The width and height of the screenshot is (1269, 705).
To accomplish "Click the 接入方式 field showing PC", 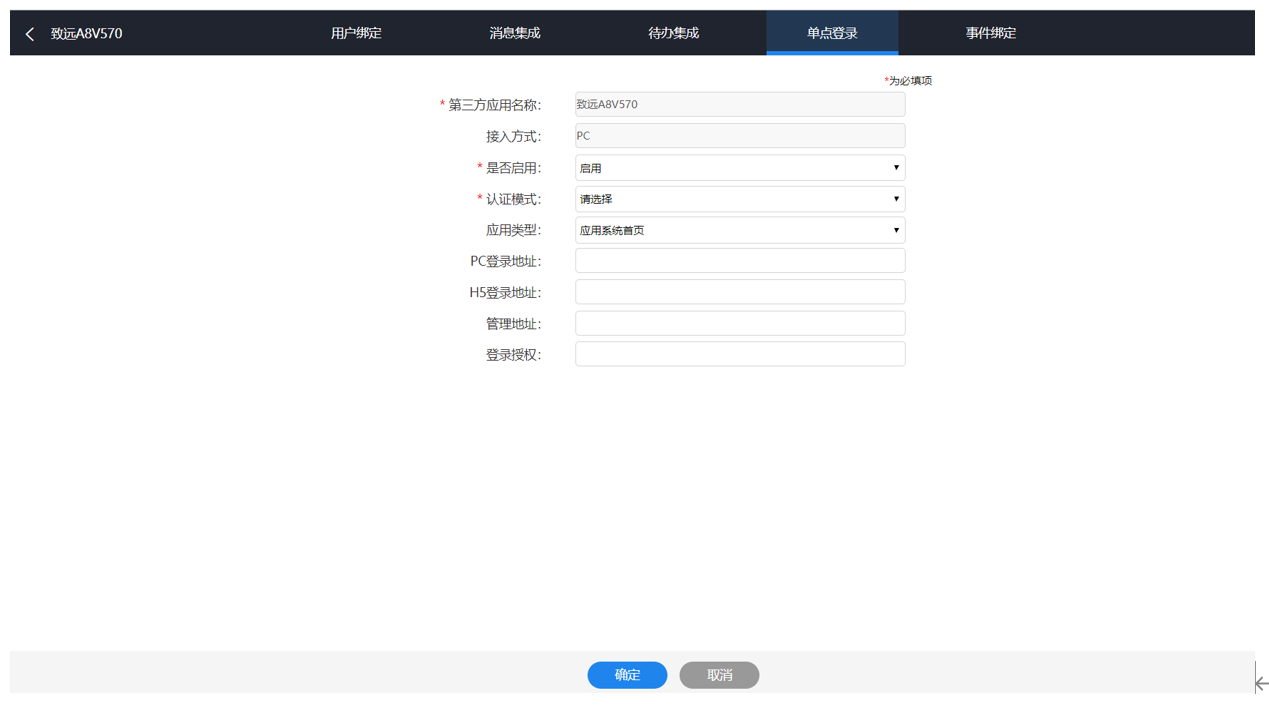I will click(x=740, y=136).
